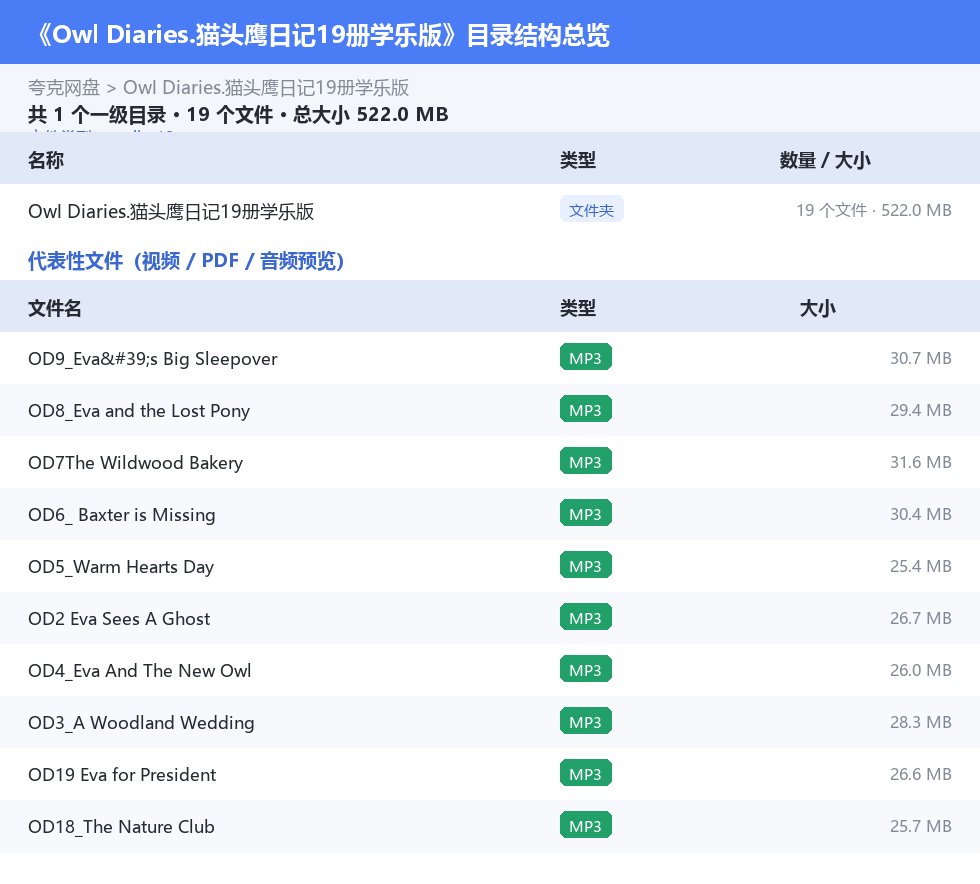Screen dimensions: 980x884
Task: Open the breadcrumb Owl Diaries.猫头鹰日记19册学乐版
Action: click(x=266, y=88)
